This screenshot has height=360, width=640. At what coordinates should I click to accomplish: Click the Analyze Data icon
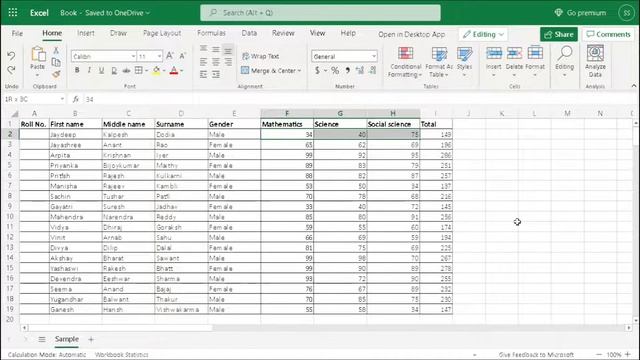coord(595,53)
